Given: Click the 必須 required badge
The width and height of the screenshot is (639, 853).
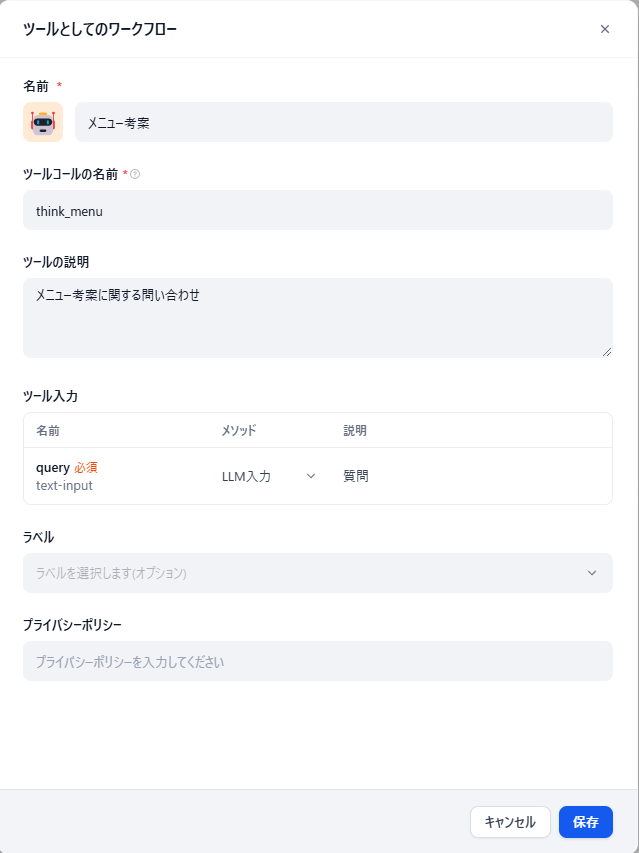Looking at the screenshot, I should 86,467.
